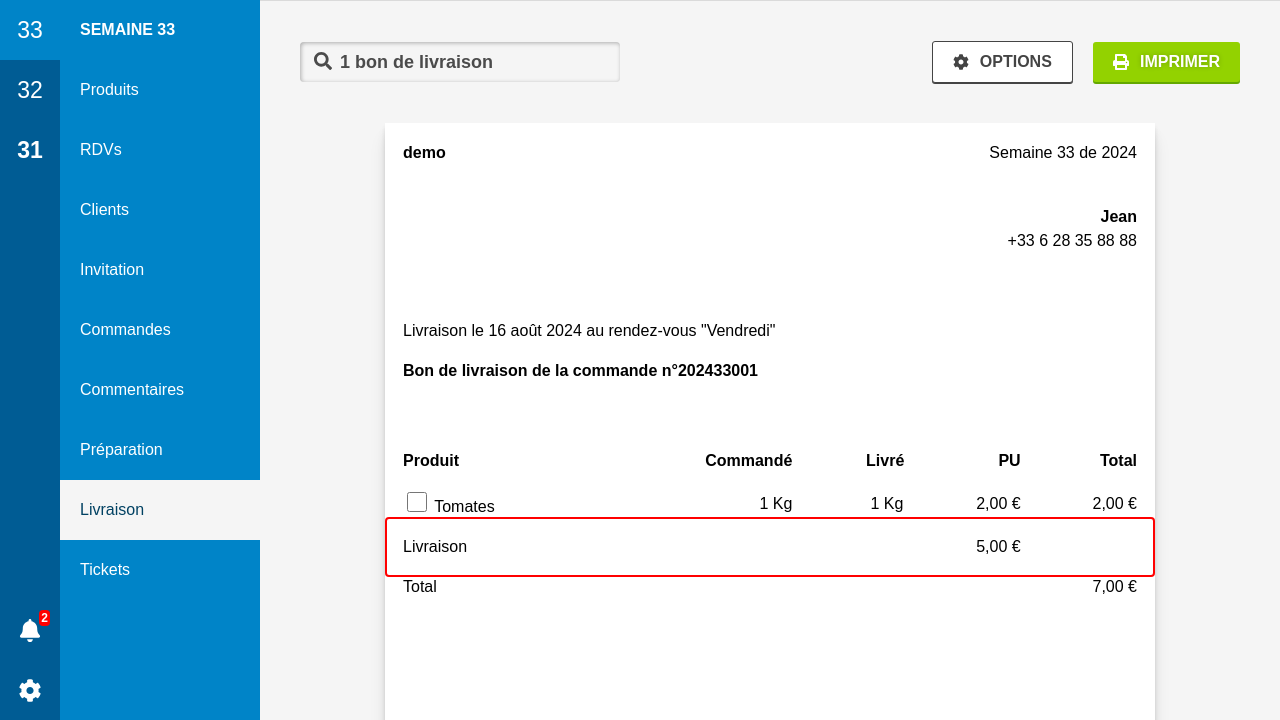The height and width of the screenshot is (720, 1280).
Task: Switch to week 33
Action: 30,30
